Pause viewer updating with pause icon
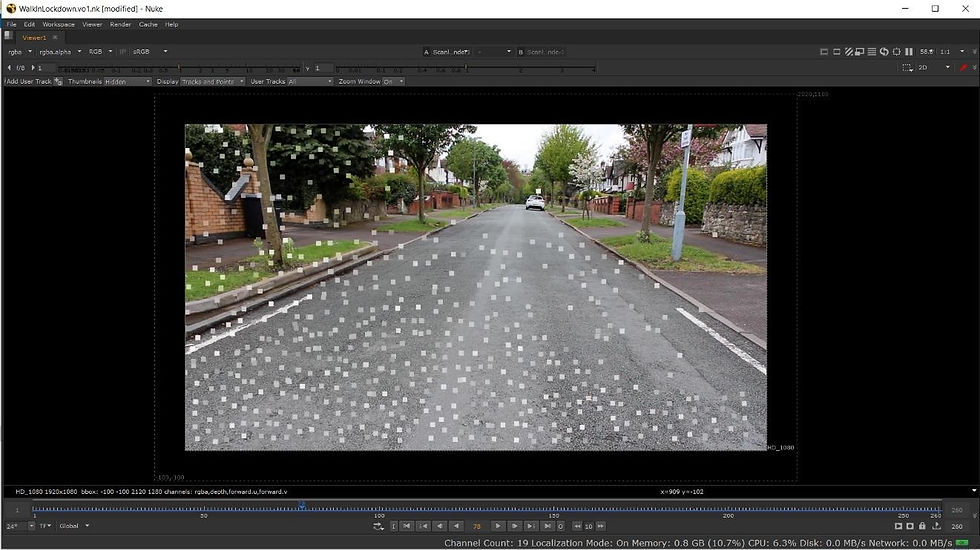This screenshot has width=980, height=550. 909,52
